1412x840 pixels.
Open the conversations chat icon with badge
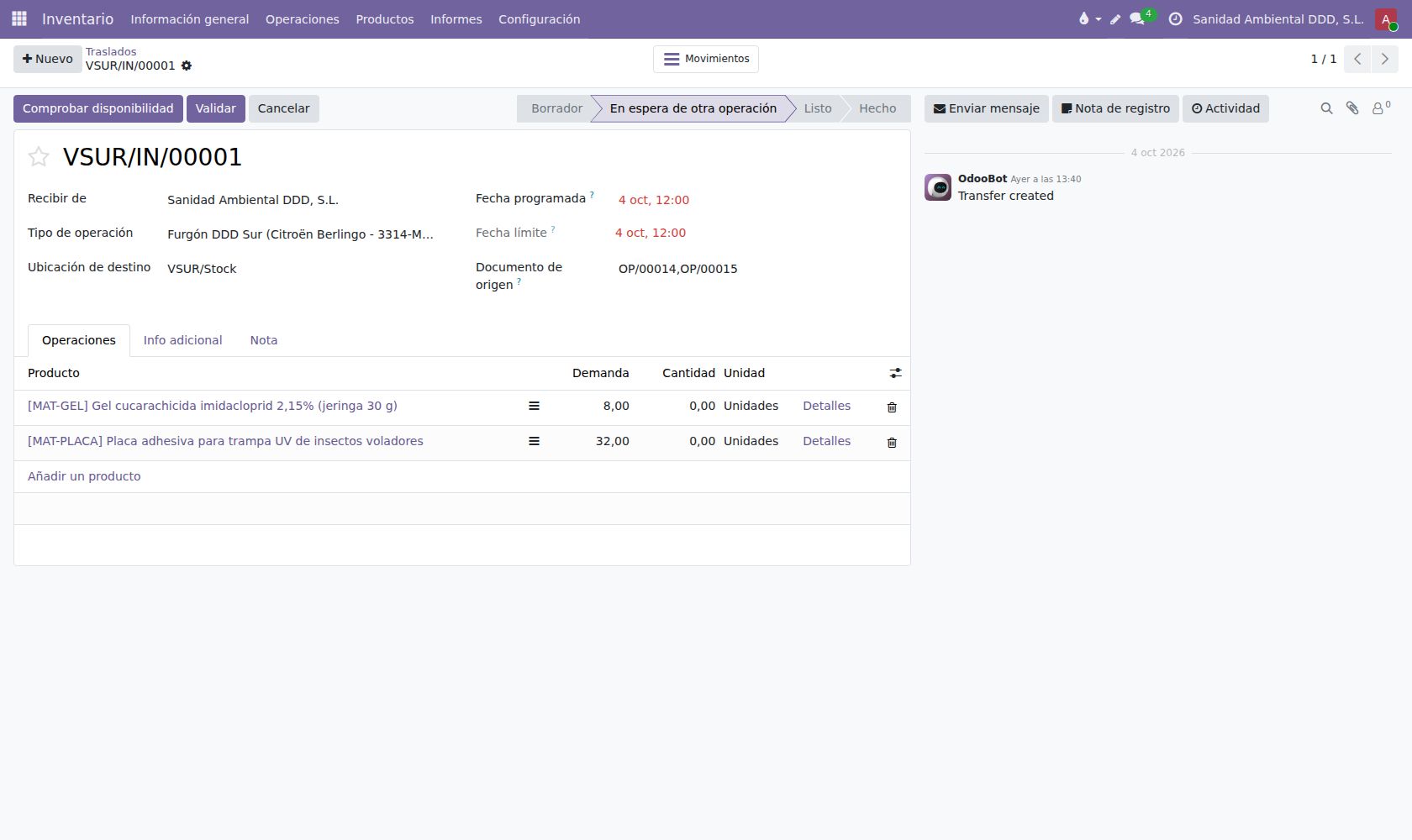click(1141, 18)
